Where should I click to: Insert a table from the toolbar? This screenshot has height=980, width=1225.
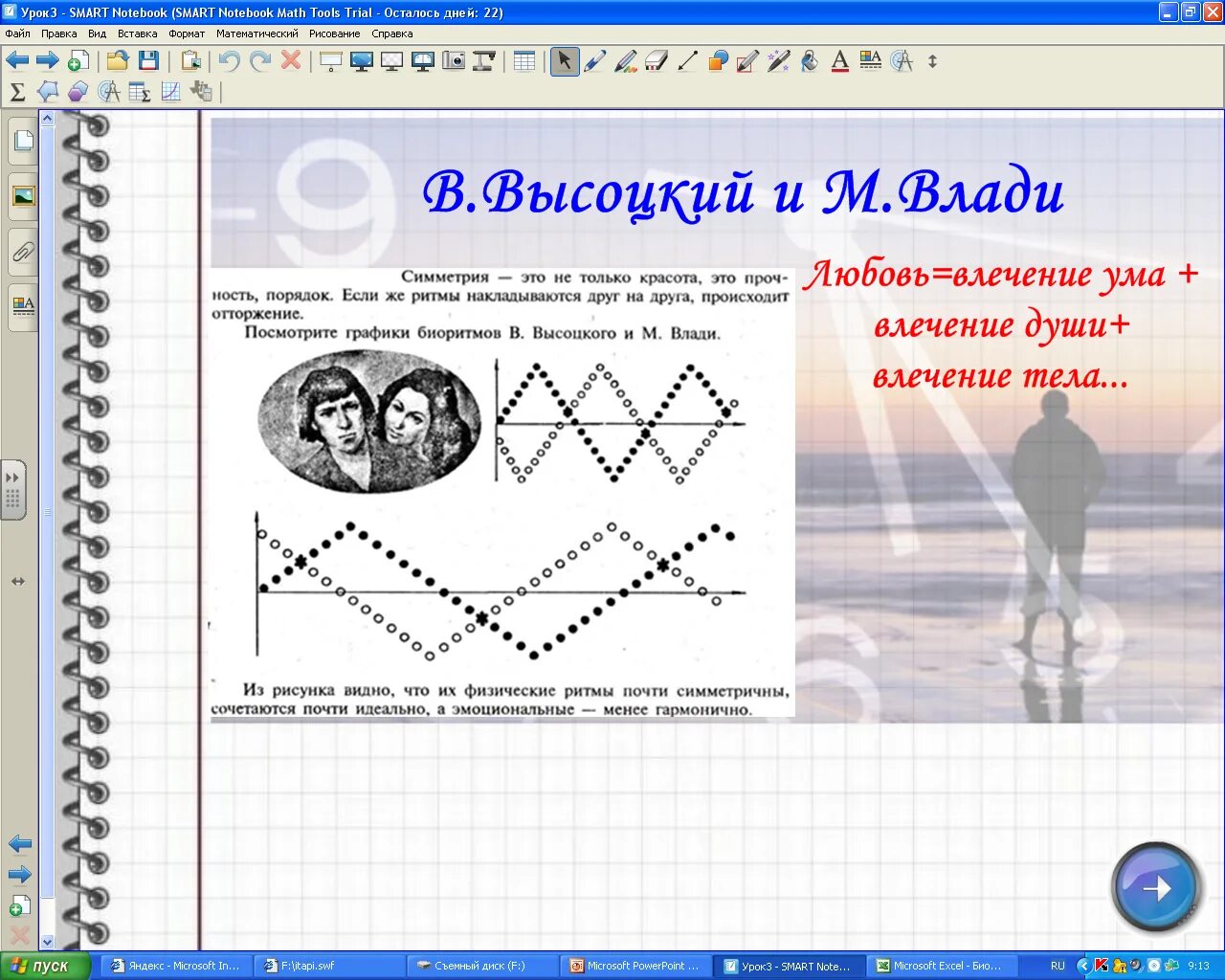524,61
